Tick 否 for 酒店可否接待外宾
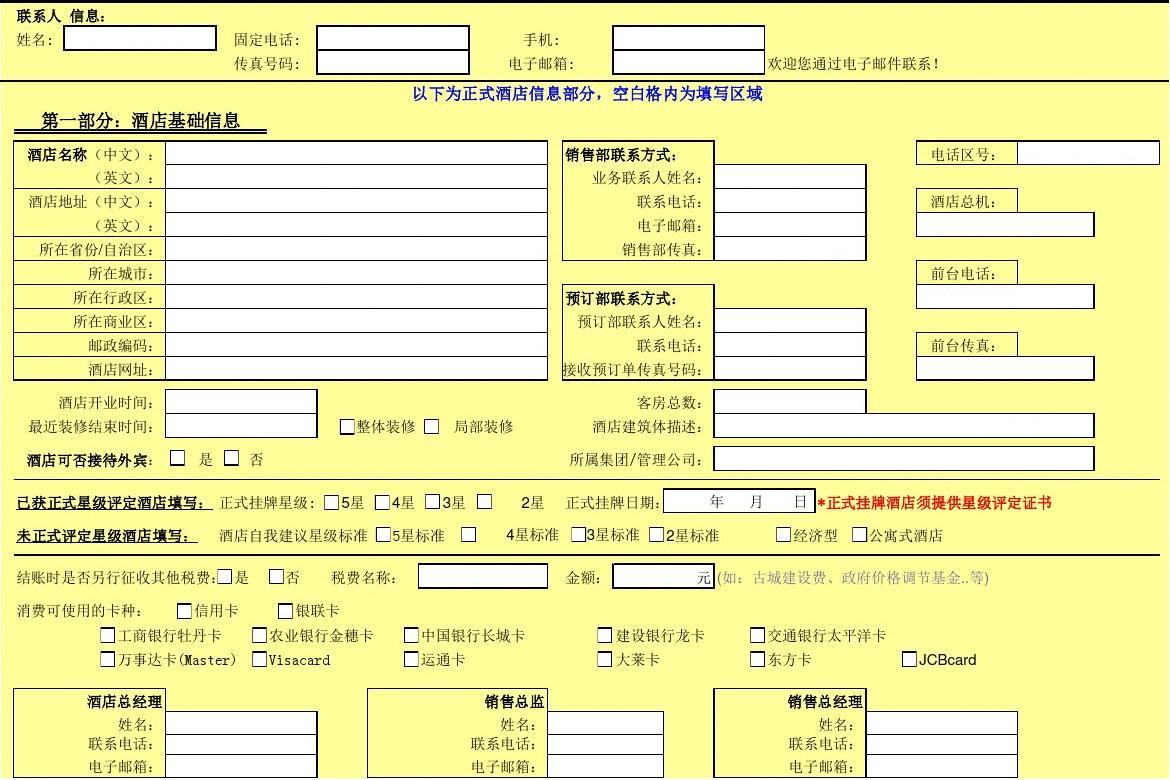Image resolution: width=1170 pixels, height=780 pixels. 232,458
